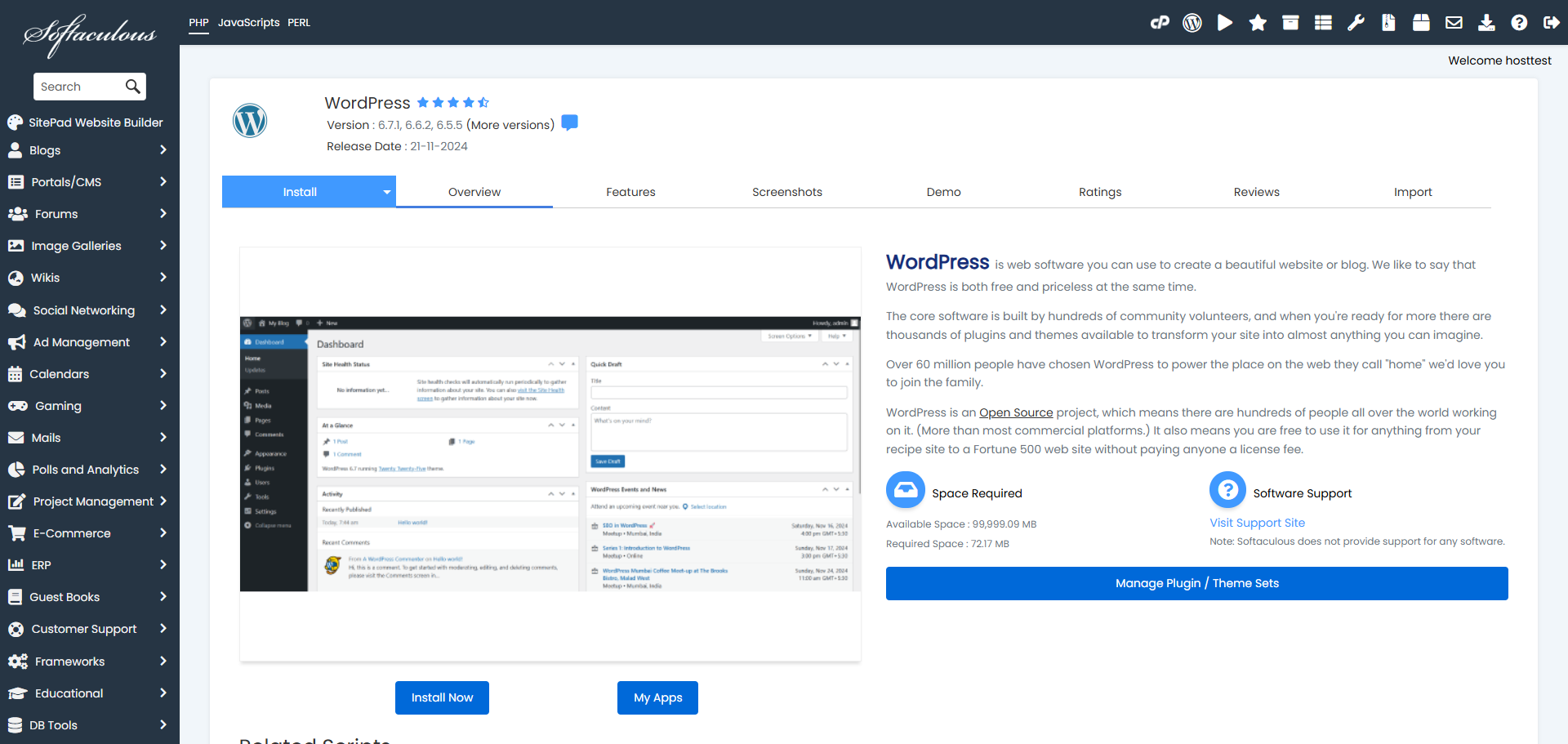
Task: Expand the DB Tools category
Action: [90, 725]
